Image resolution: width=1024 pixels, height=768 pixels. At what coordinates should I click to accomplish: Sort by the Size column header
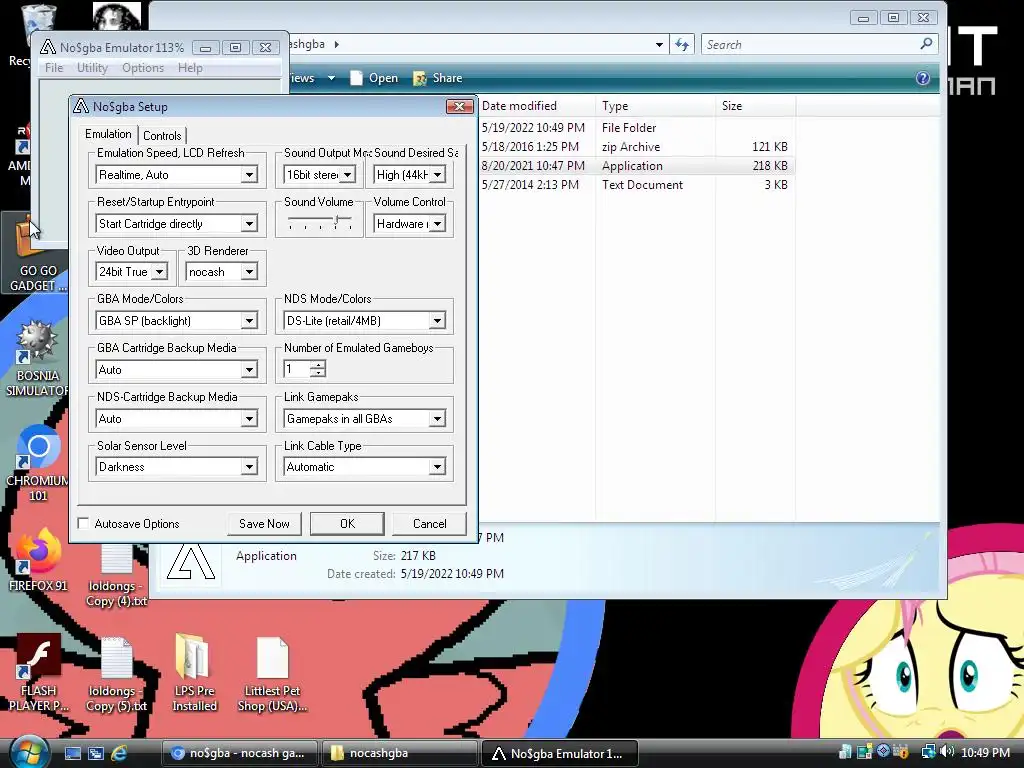(x=755, y=106)
